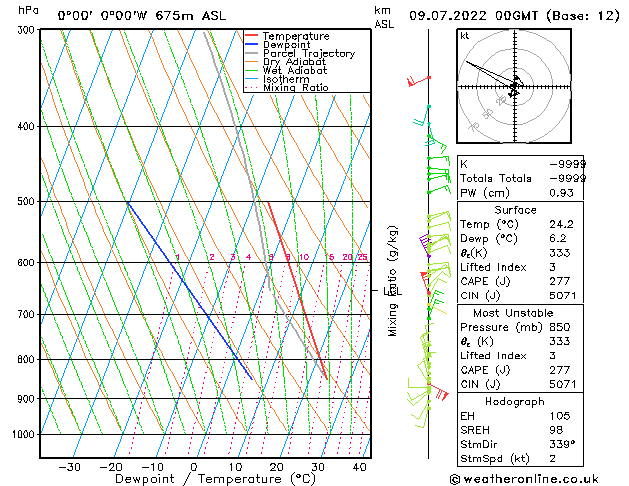Click the 20 temperature axis tick
Image resolution: width=629 pixels, height=486 pixels.
276,467
